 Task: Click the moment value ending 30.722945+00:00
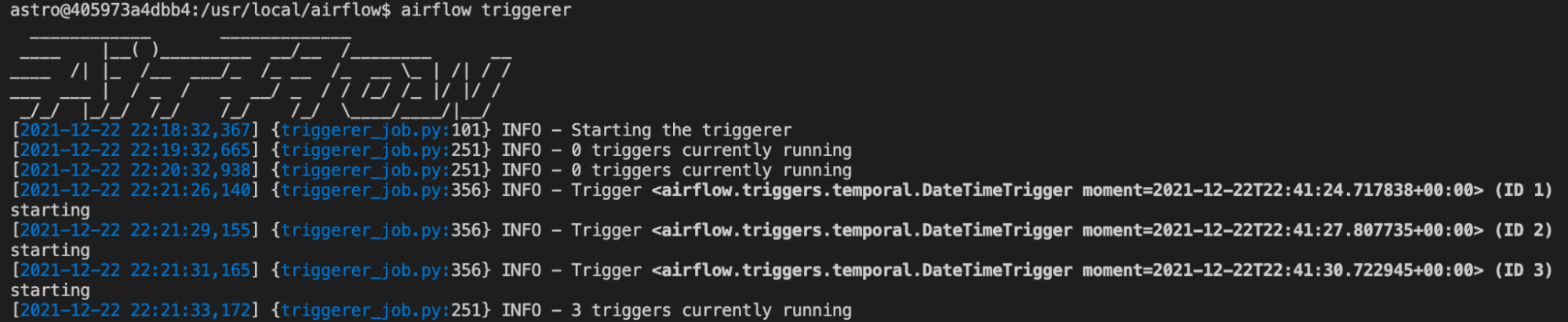point(1282,270)
